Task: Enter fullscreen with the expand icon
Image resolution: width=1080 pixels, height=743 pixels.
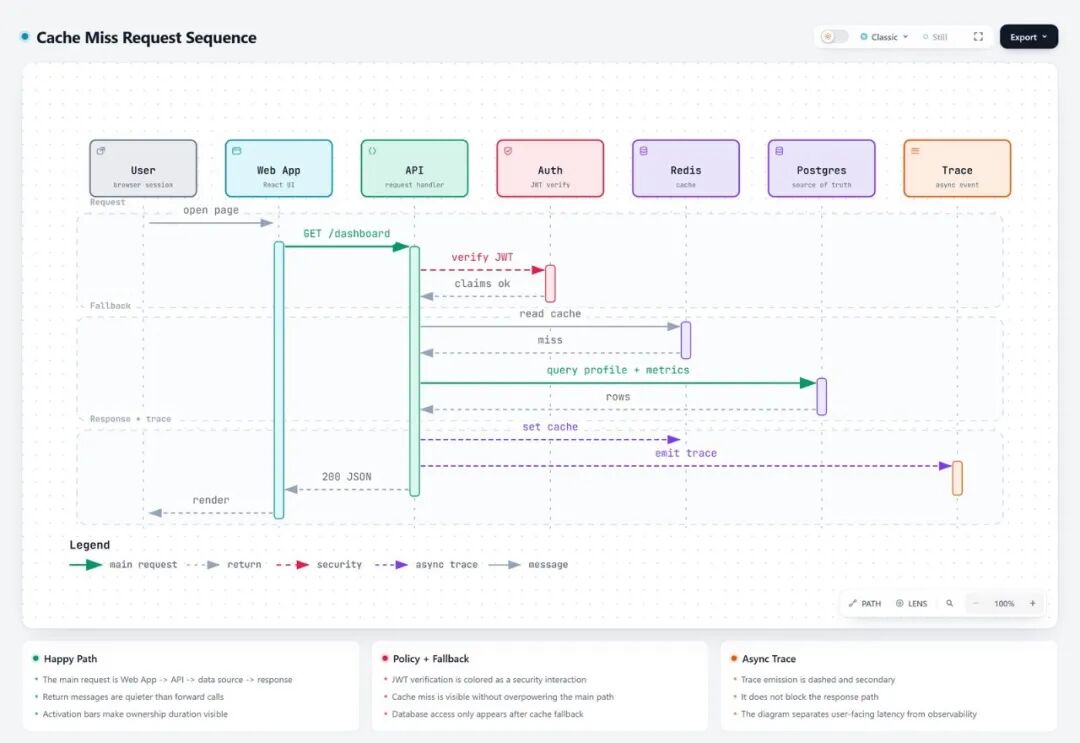Action: coord(978,36)
